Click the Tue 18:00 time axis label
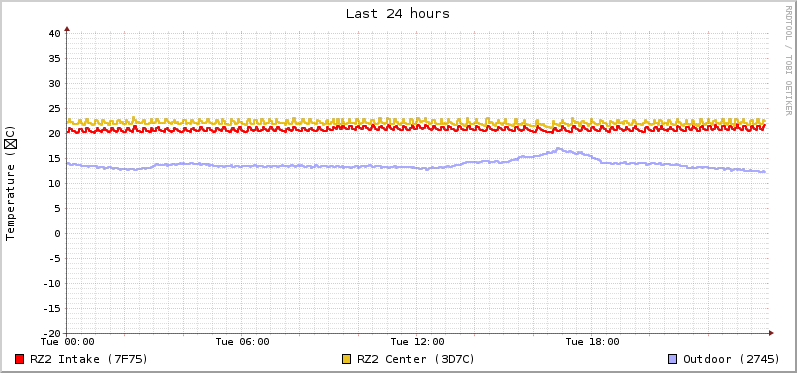Image resolution: width=797 pixels, height=373 pixels. tap(592, 342)
